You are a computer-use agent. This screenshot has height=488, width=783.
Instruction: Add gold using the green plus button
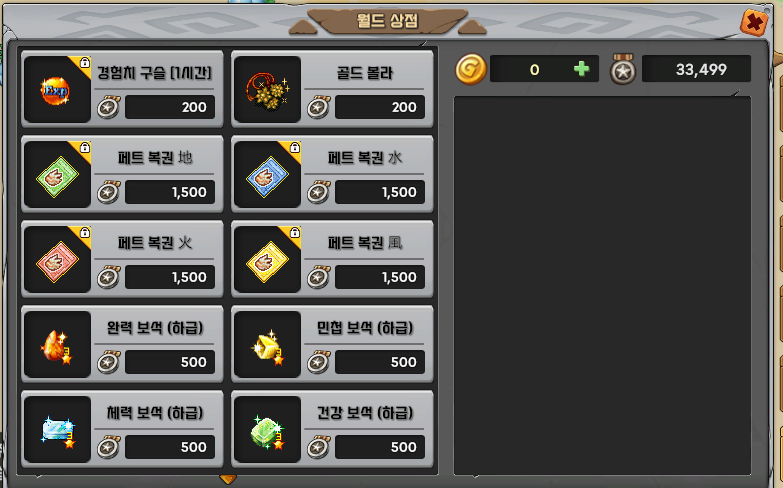[581, 69]
